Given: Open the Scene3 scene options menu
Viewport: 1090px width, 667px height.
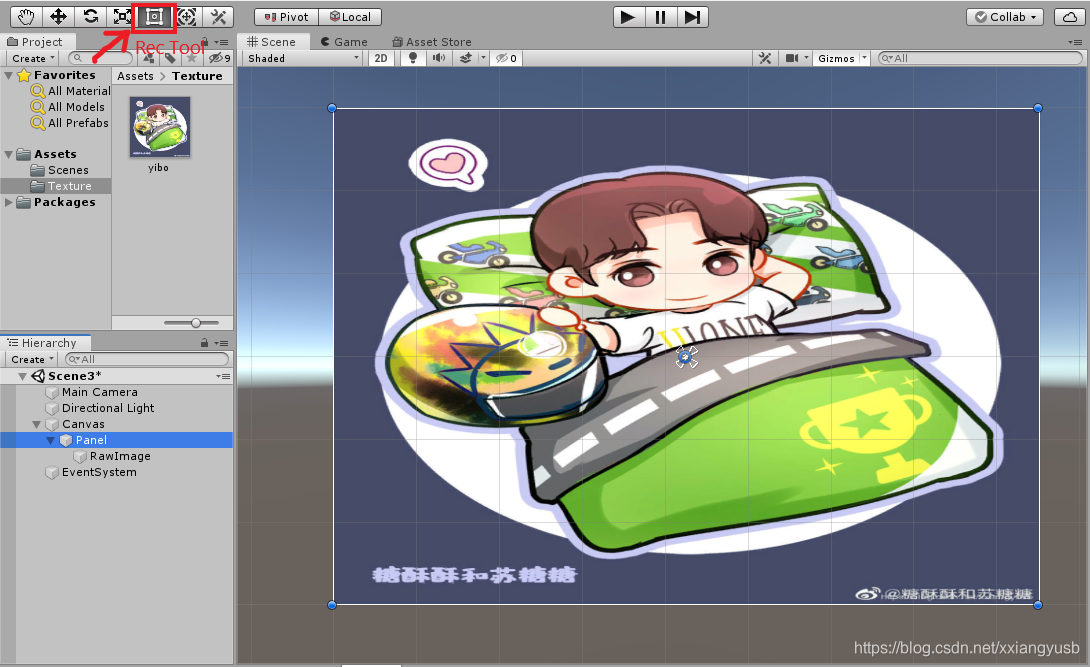Looking at the screenshot, I should coord(223,376).
